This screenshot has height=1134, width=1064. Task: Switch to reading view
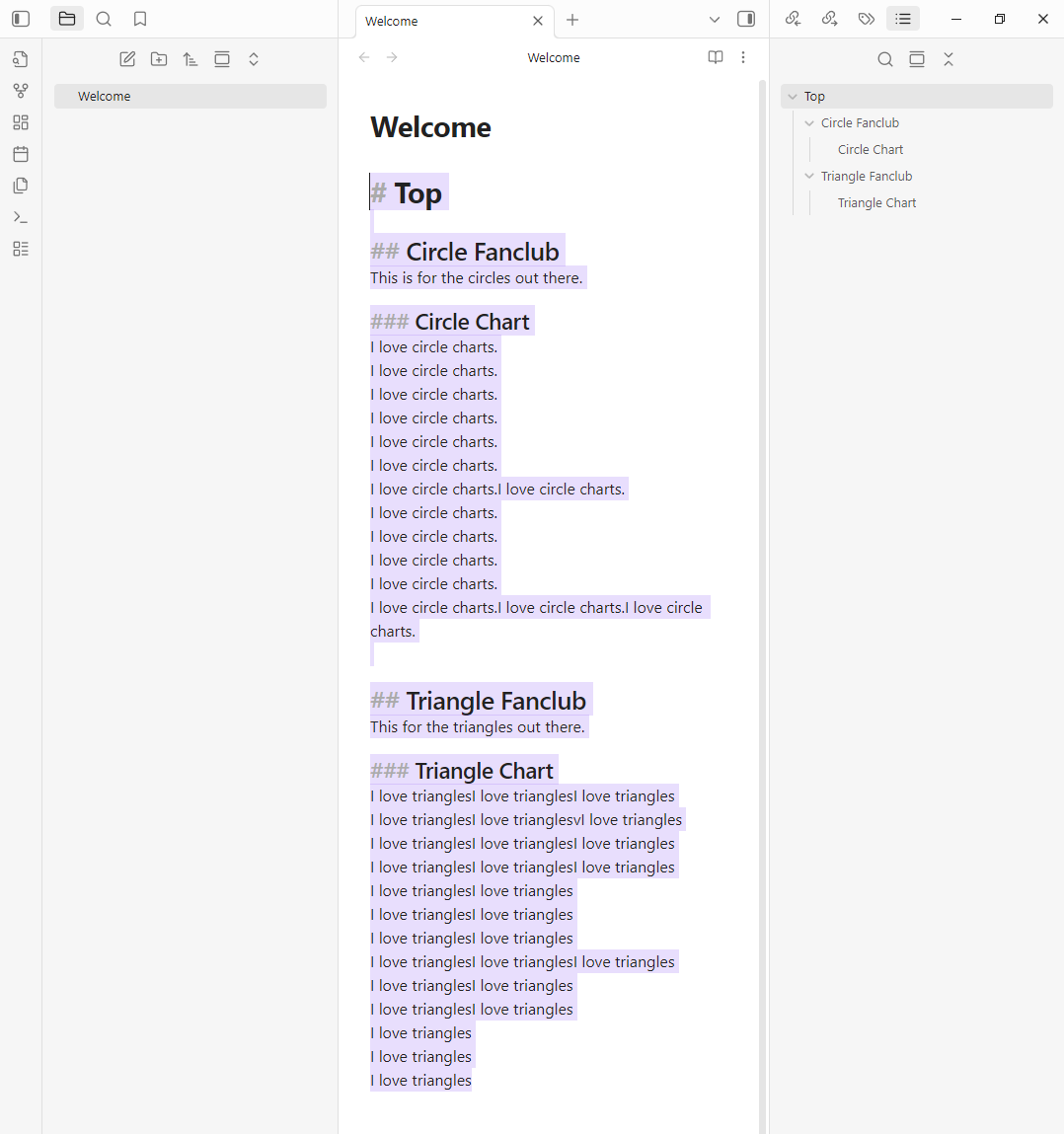coord(716,57)
